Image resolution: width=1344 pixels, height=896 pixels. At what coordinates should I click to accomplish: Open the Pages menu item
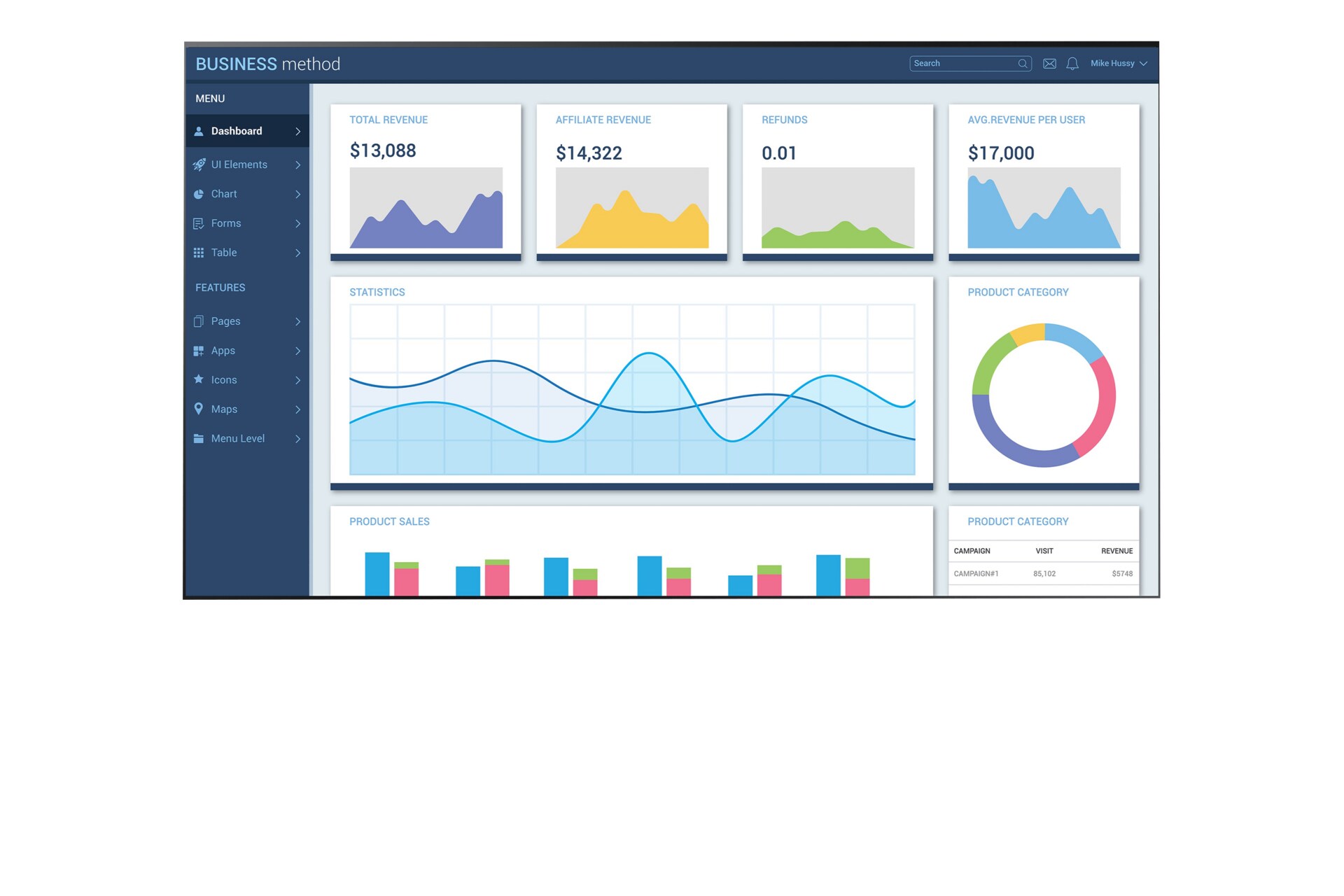click(247, 321)
